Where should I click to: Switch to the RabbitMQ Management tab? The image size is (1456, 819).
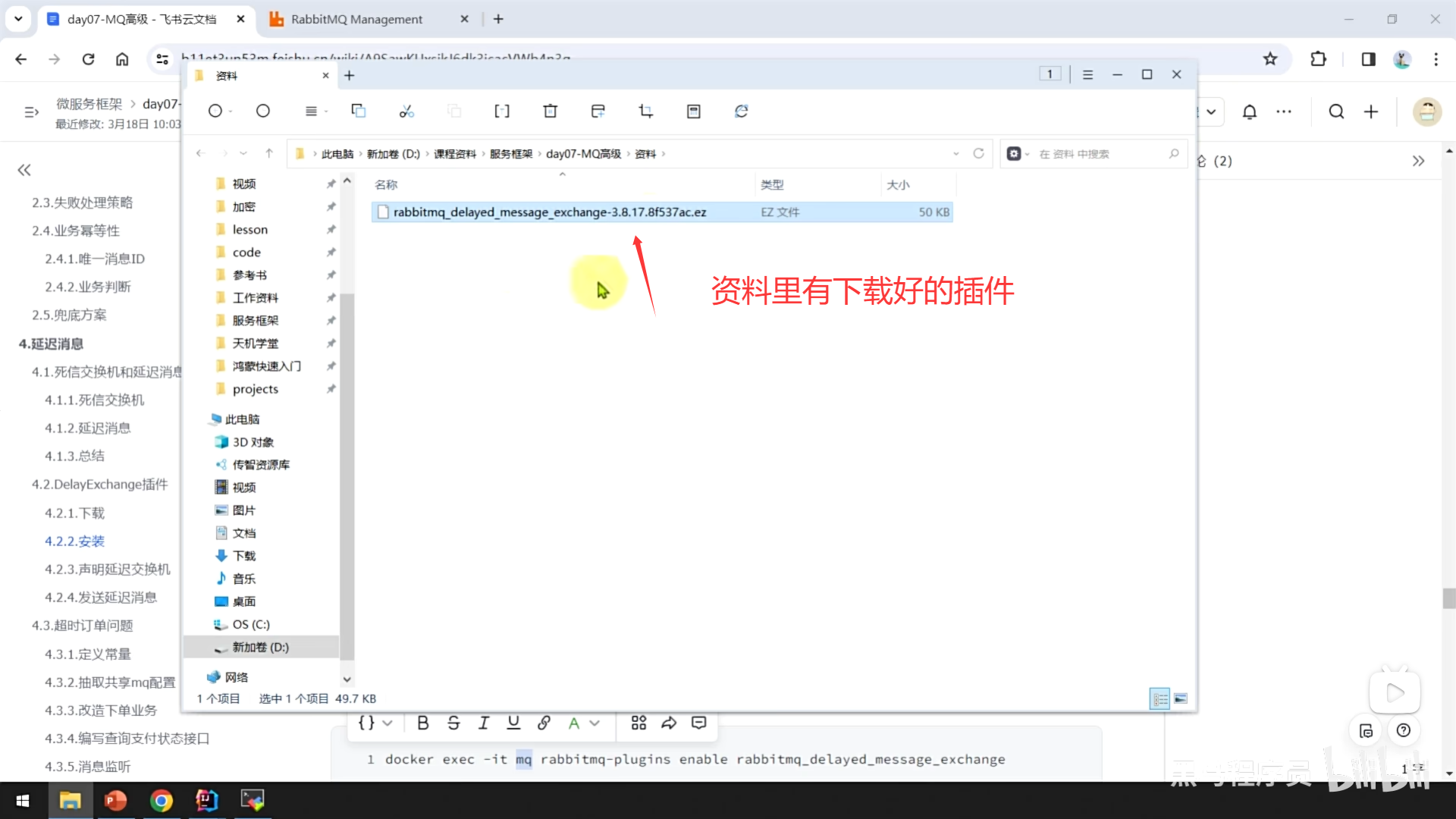(356, 19)
